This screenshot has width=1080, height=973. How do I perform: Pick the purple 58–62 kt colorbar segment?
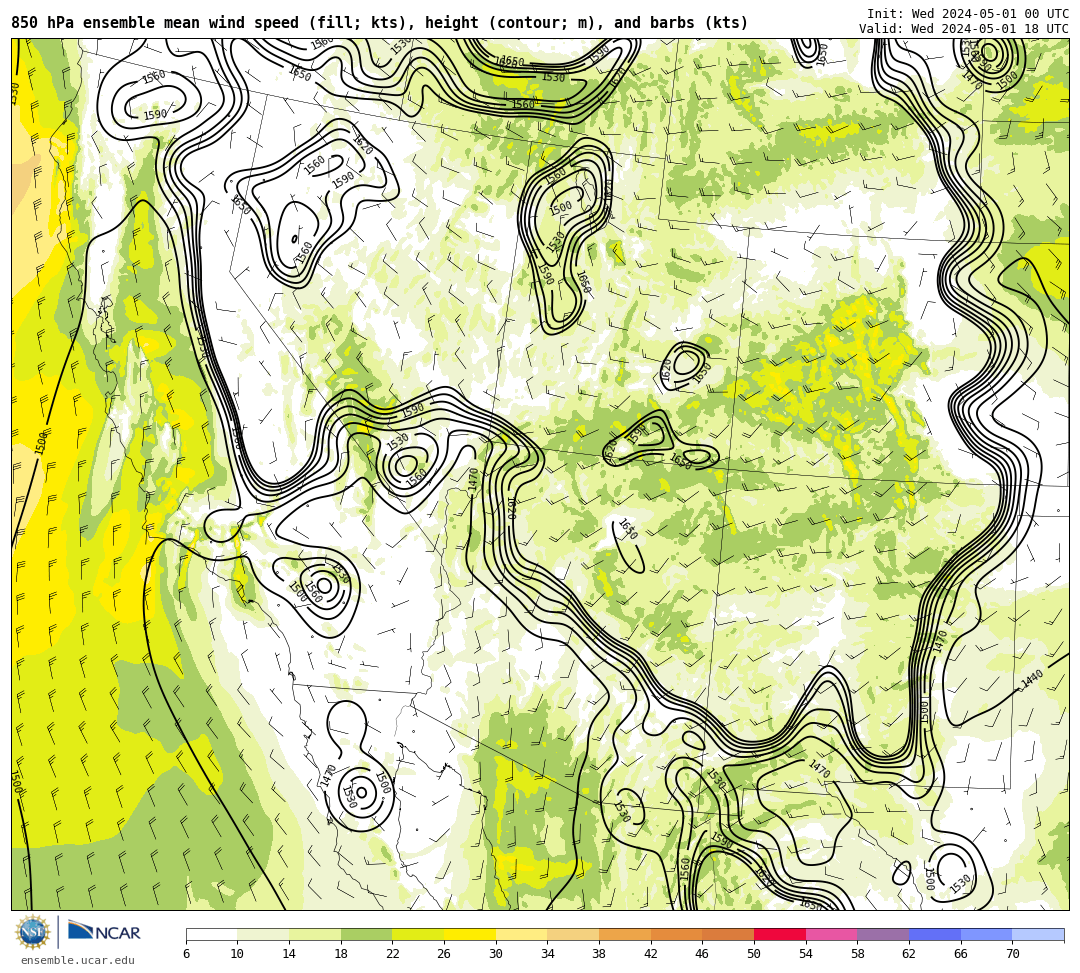pyautogui.click(x=883, y=934)
